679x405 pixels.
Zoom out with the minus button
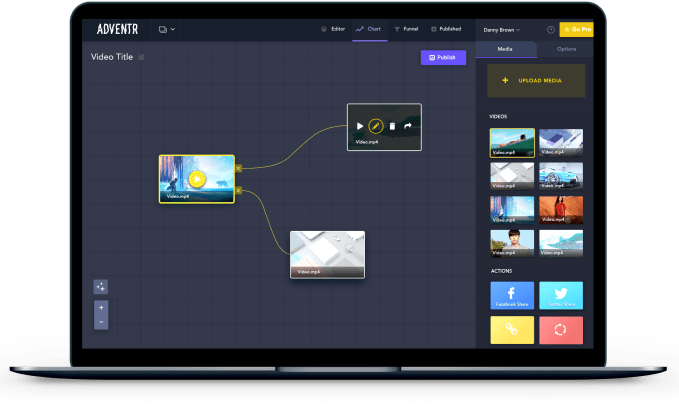click(x=101, y=322)
